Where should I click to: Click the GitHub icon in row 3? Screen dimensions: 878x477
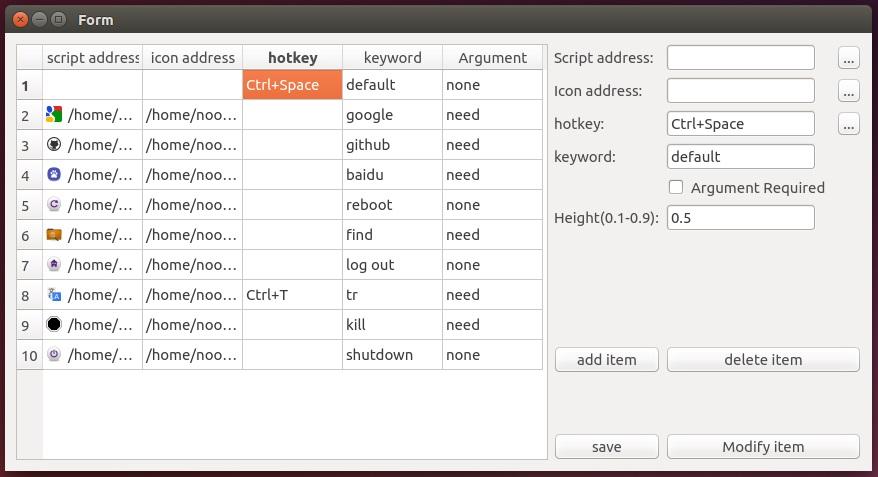point(54,144)
